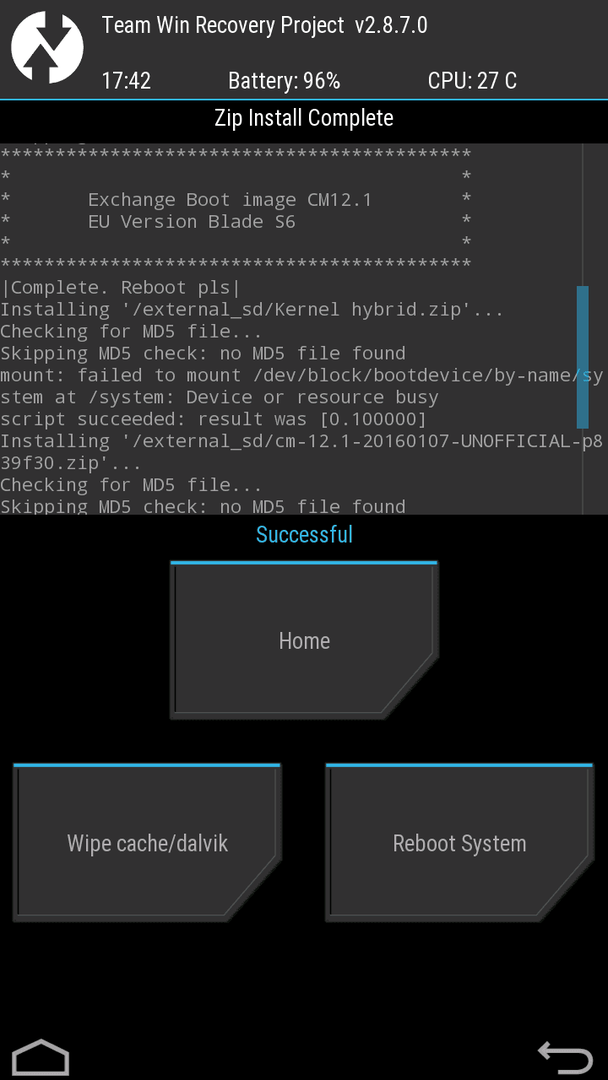608x1080 pixels.
Task: Tap the Successful status label
Action: [x=304, y=534]
